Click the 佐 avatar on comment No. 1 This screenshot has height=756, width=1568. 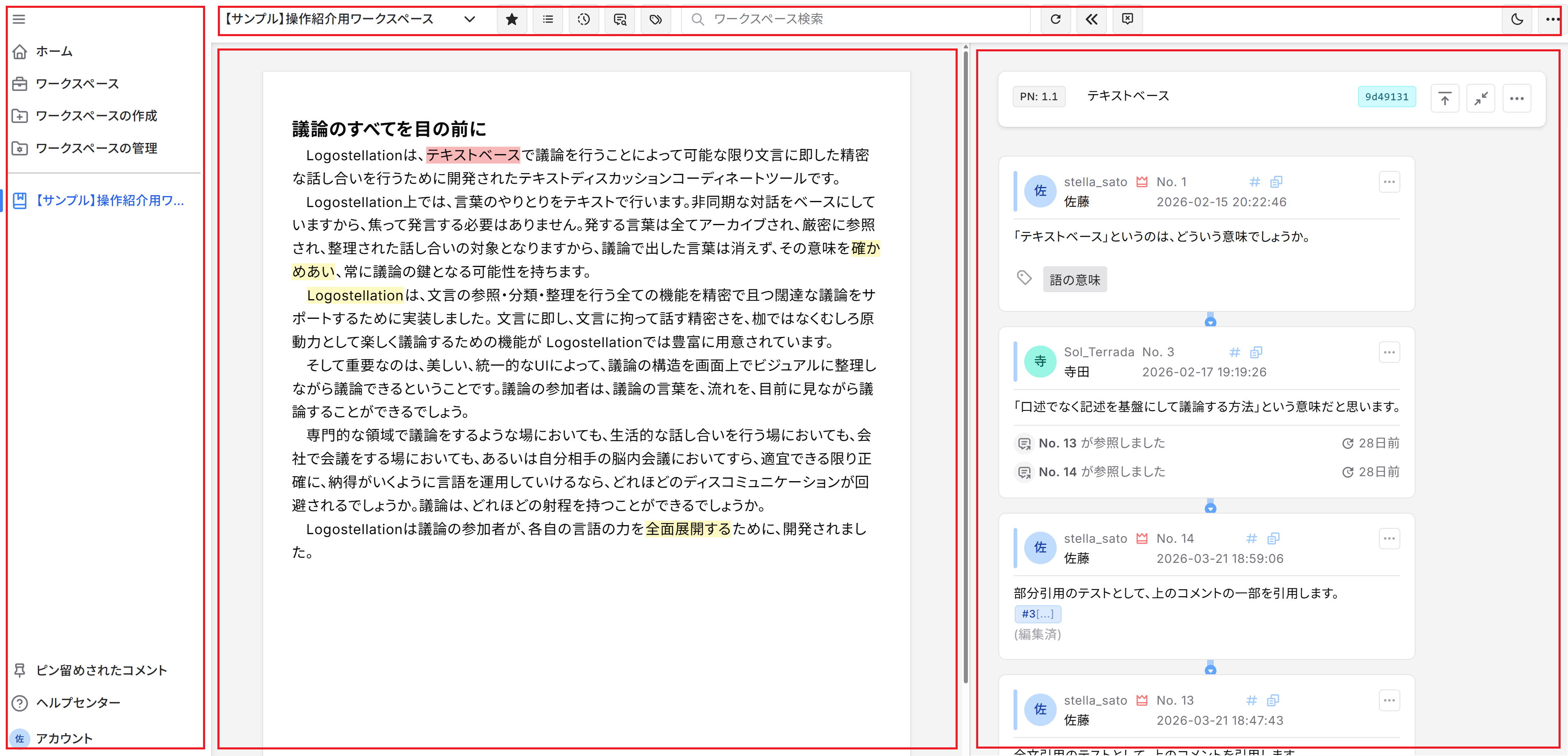point(1040,191)
